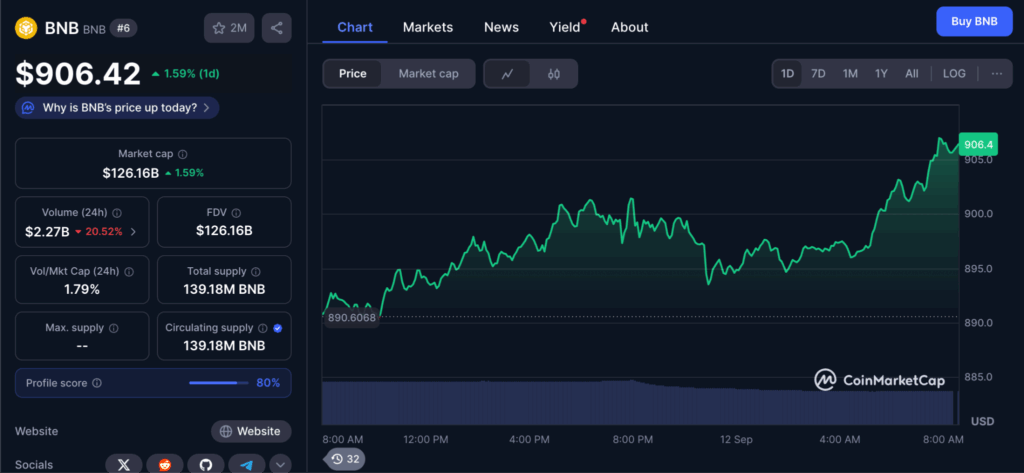Select the 7D time range
This screenshot has width=1024, height=473.
(x=818, y=74)
